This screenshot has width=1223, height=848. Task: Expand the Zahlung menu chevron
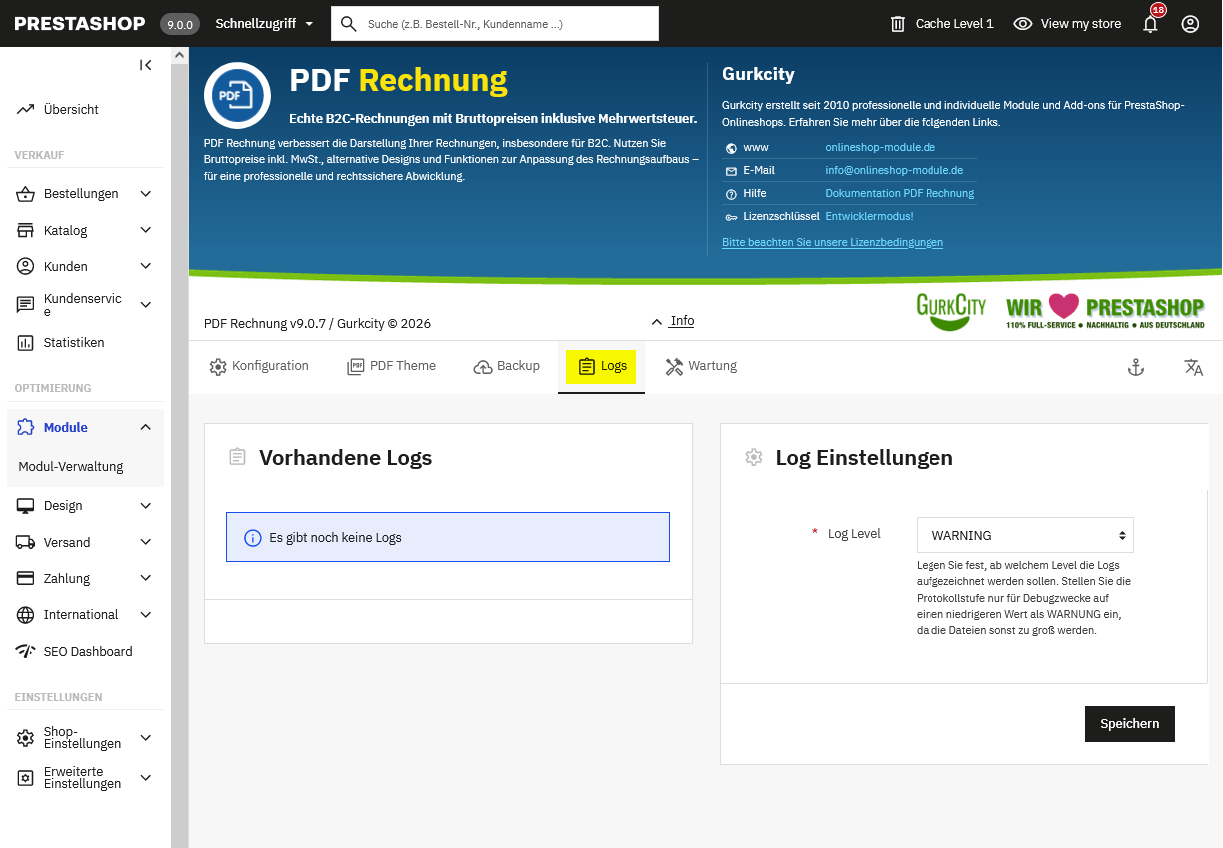[146, 579]
